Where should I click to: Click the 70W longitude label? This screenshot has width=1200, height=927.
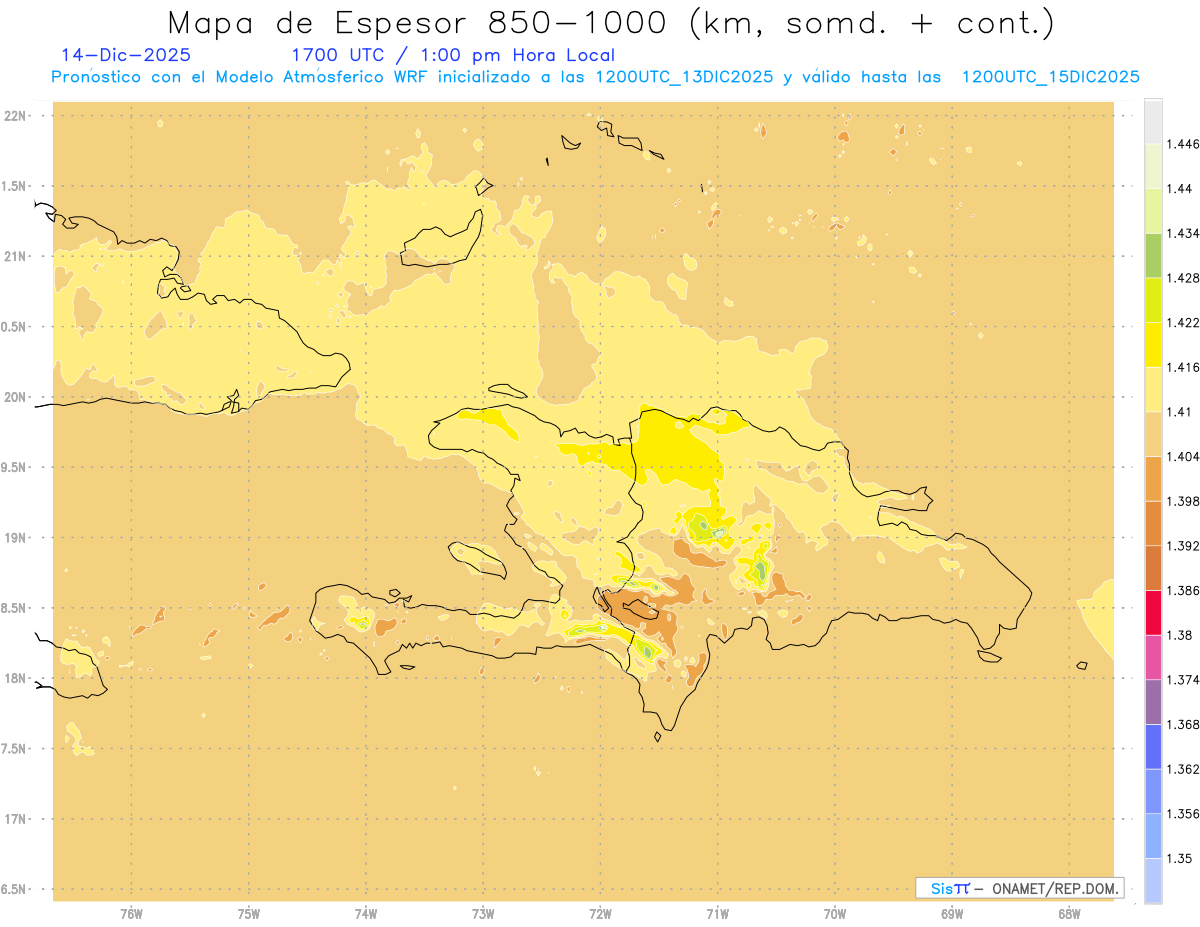pos(835,914)
